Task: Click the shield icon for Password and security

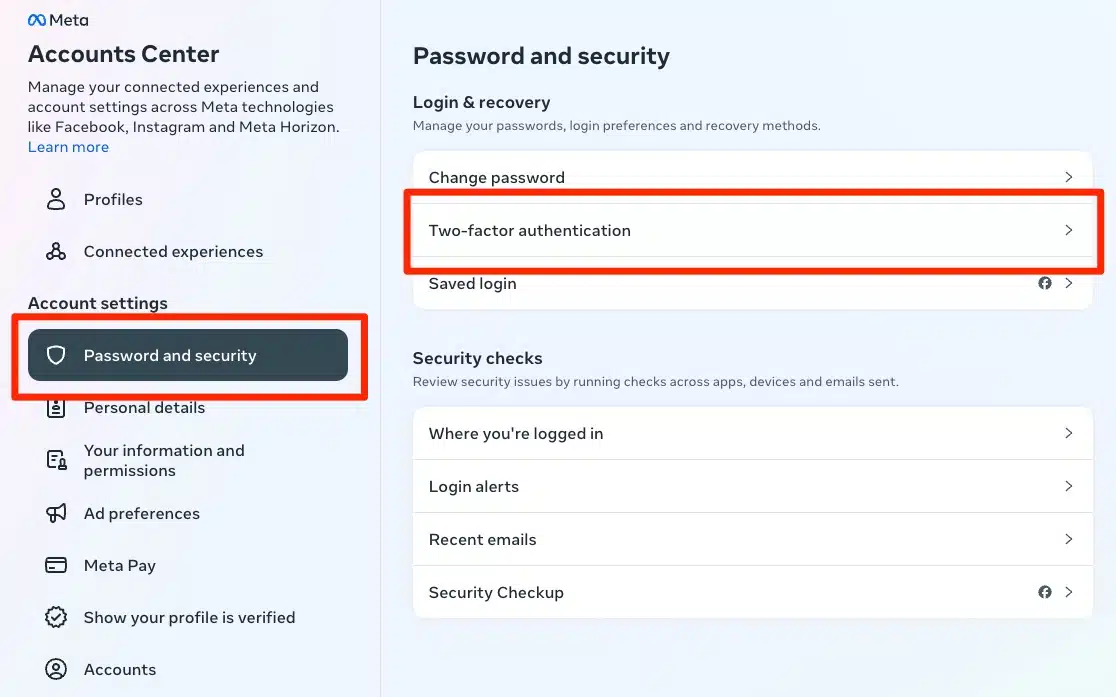Action: point(56,355)
